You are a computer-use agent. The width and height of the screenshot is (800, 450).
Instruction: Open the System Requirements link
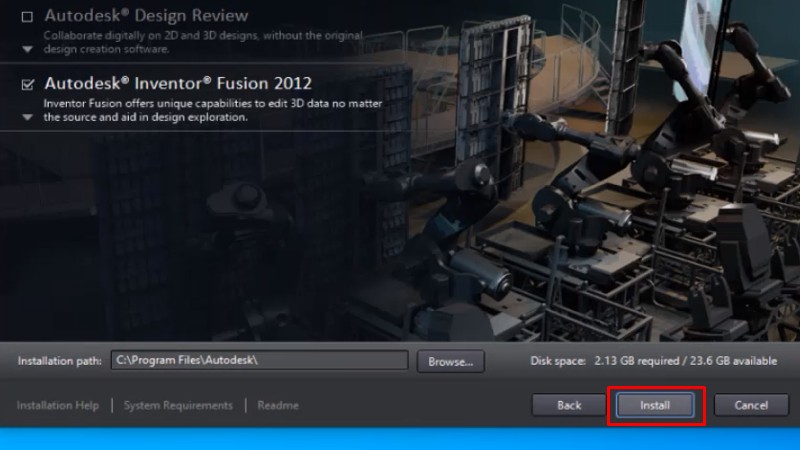(178, 405)
